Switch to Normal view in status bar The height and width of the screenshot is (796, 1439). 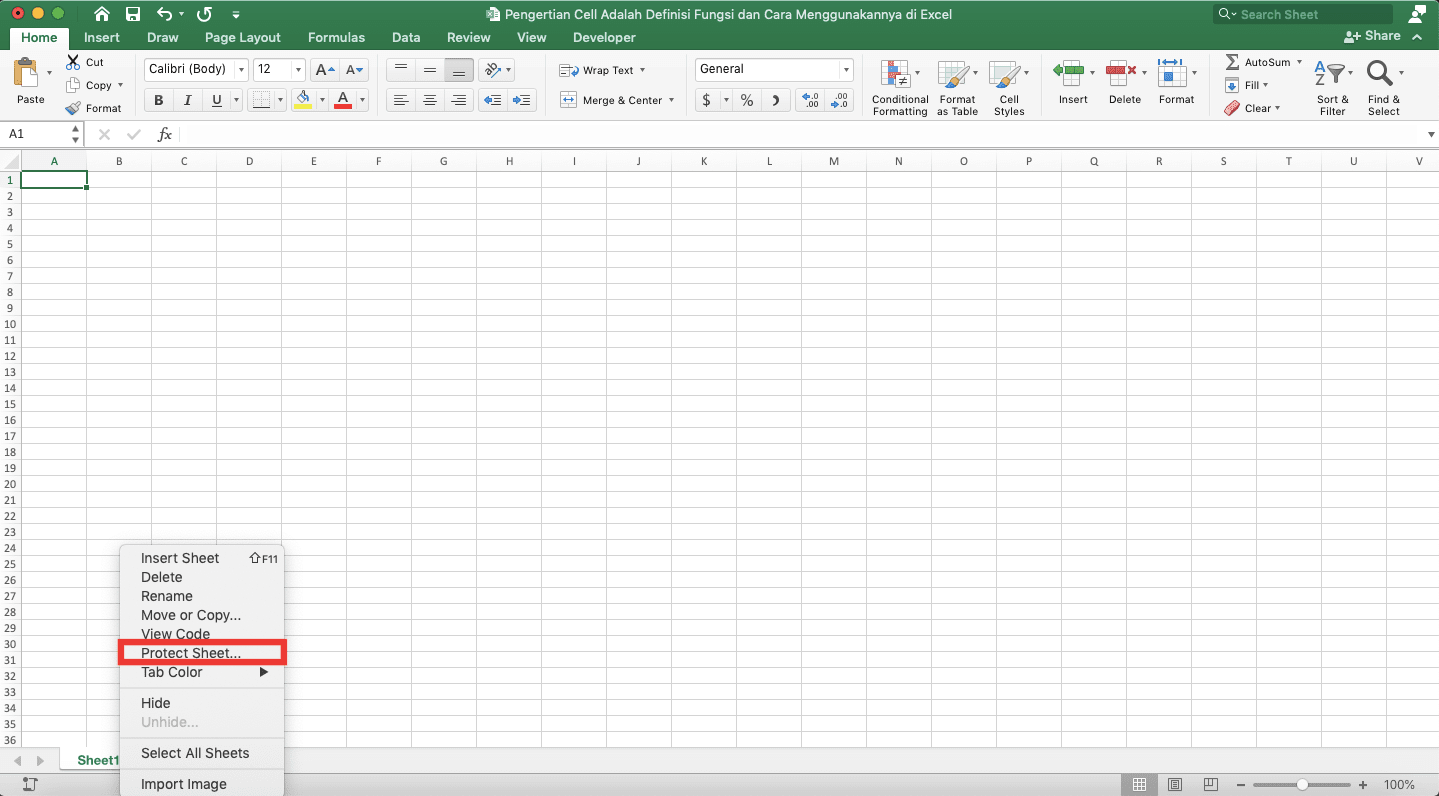(1139, 785)
